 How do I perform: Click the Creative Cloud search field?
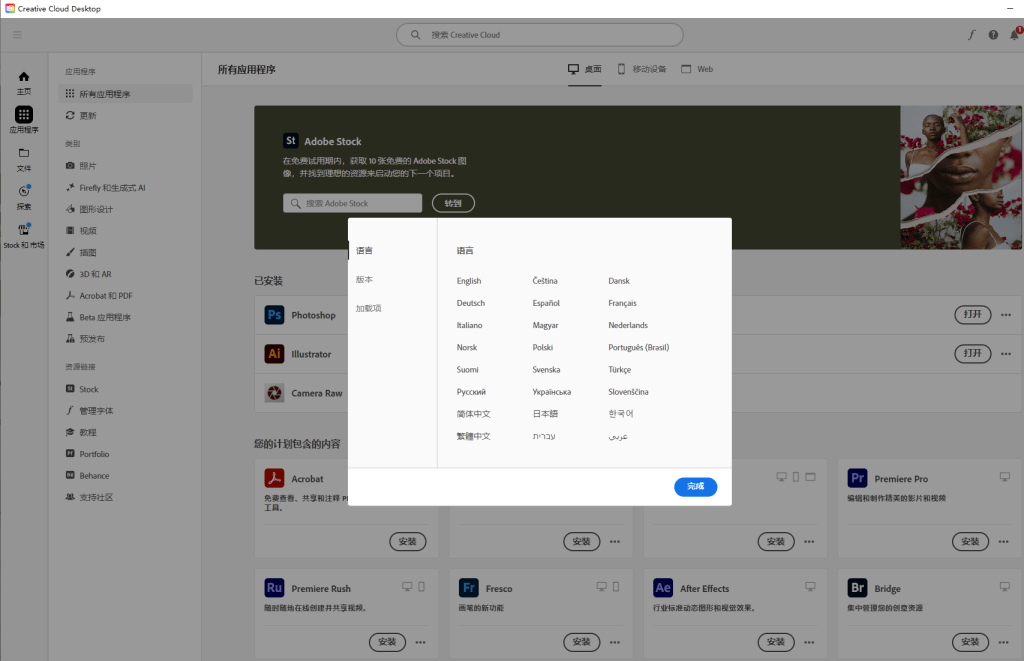(x=540, y=35)
